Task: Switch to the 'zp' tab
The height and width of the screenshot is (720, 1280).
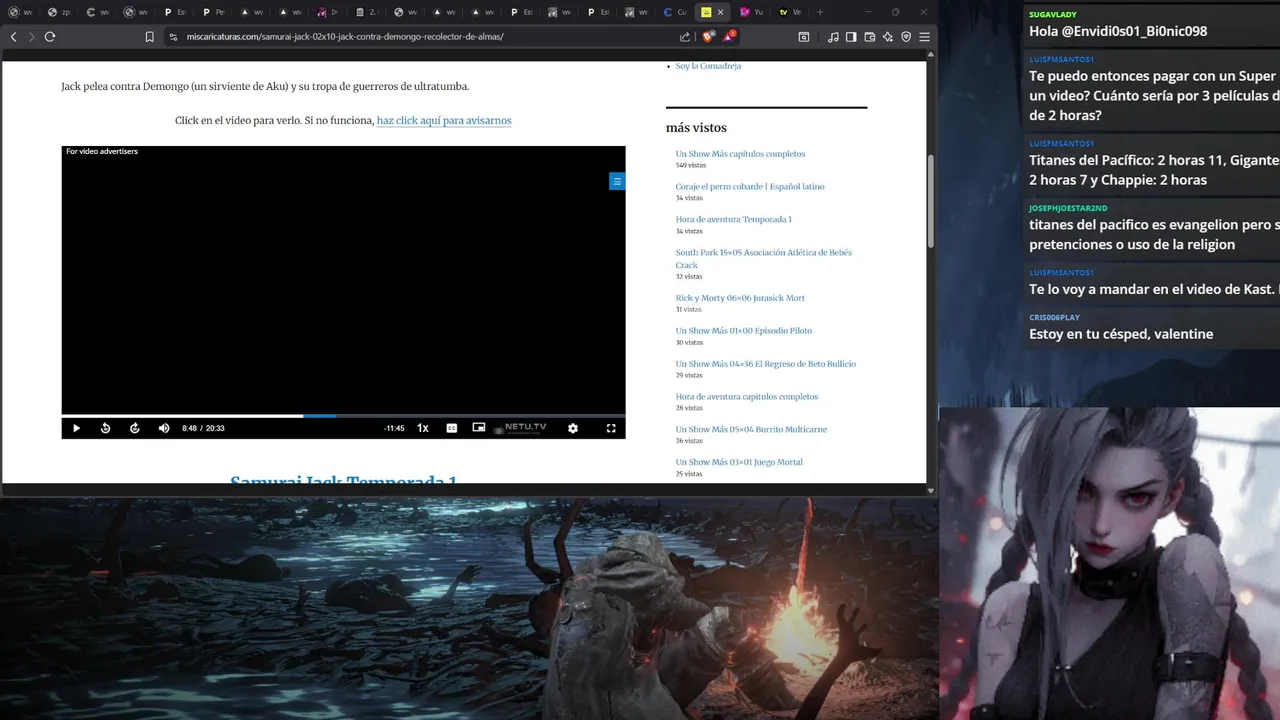Action: [x=59, y=12]
